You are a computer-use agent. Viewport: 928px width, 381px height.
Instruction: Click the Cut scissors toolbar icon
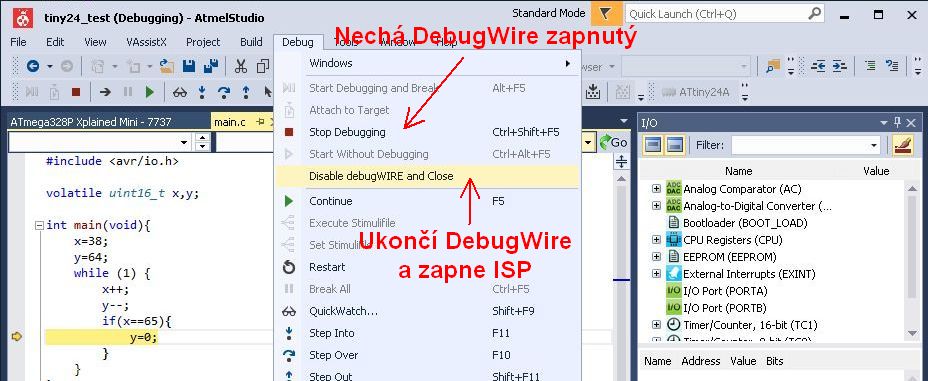(x=240, y=66)
